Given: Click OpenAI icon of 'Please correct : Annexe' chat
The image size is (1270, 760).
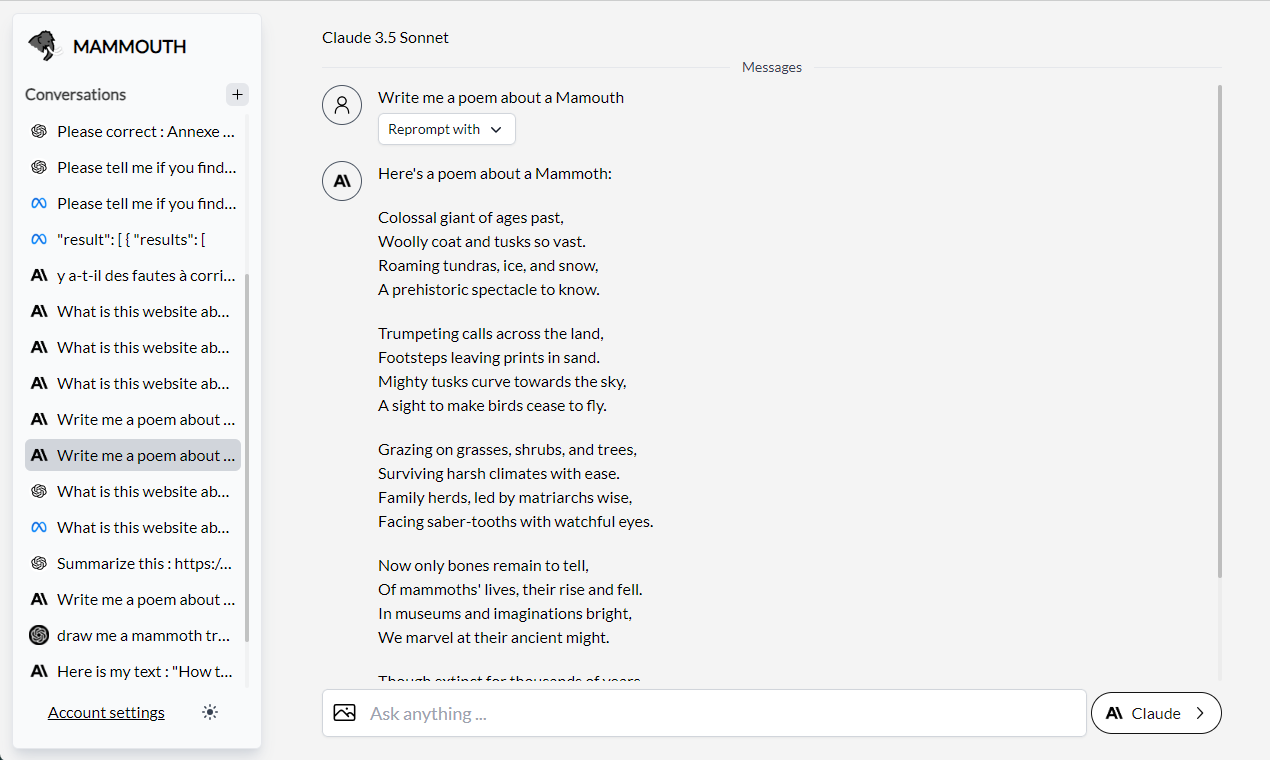Looking at the screenshot, I should [x=39, y=131].
